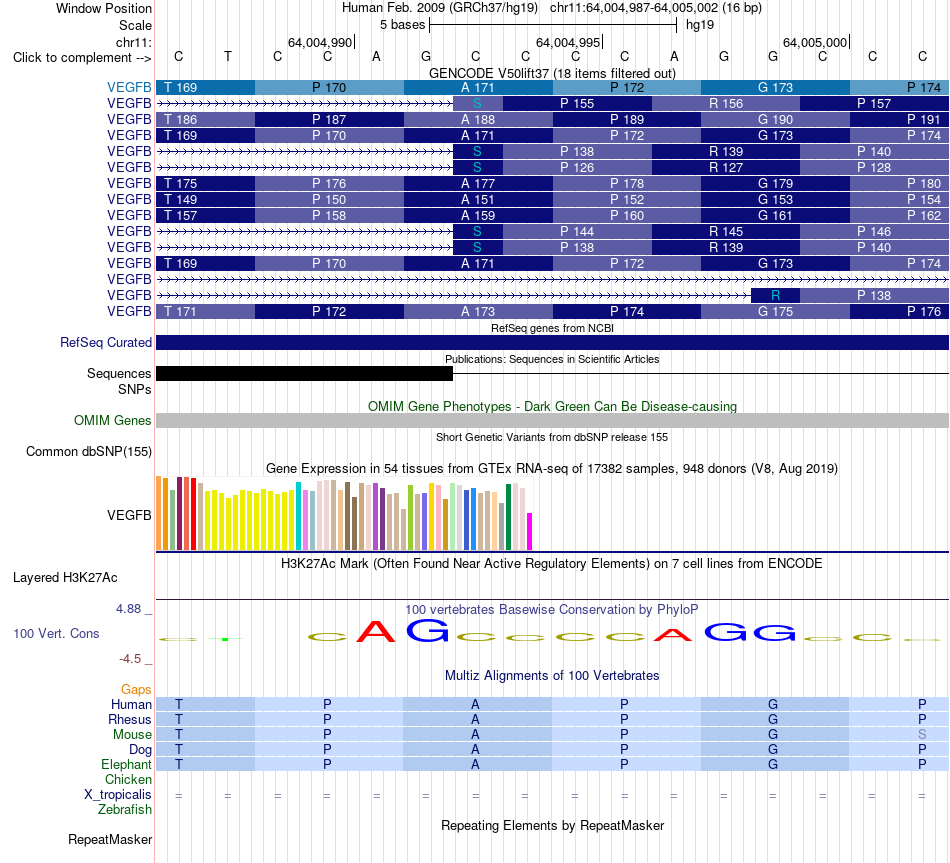Click codon box 'P 162'

click(x=900, y=215)
